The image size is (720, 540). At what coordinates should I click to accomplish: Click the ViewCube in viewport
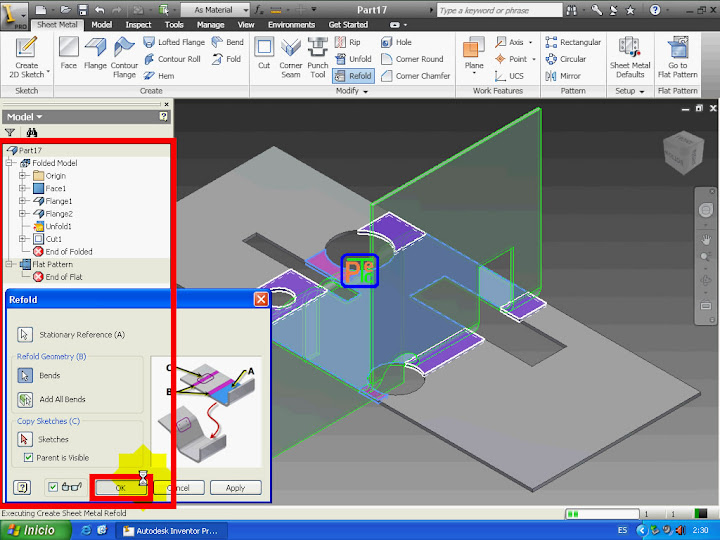tap(684, 153)
